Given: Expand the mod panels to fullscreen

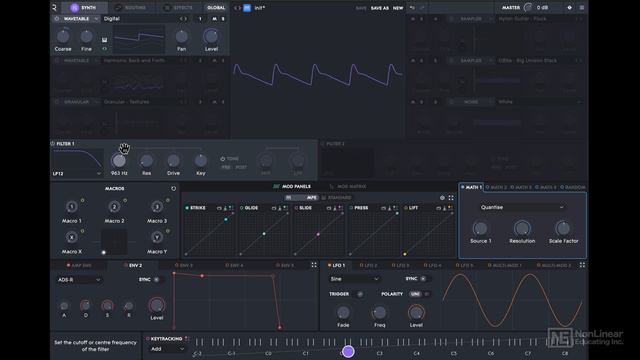Looking at the screenshot, I should tap(451, 198).
